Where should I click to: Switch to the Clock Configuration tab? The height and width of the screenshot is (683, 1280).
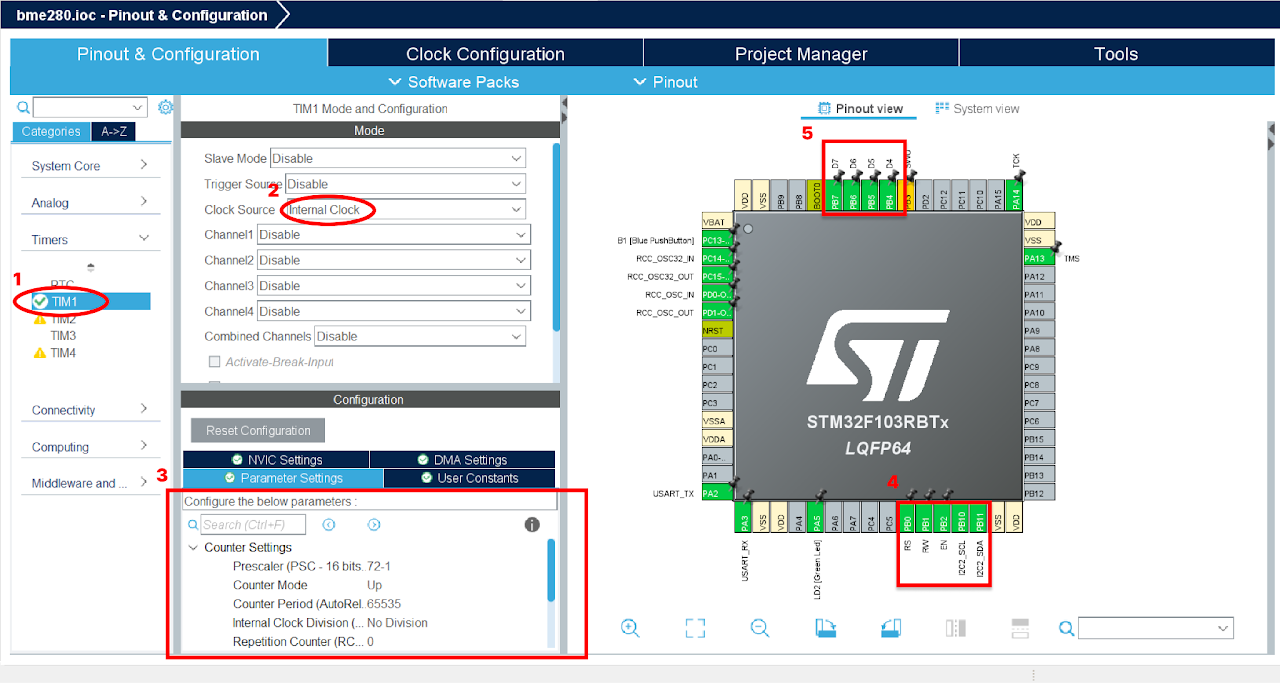click(x=485, y=53)
